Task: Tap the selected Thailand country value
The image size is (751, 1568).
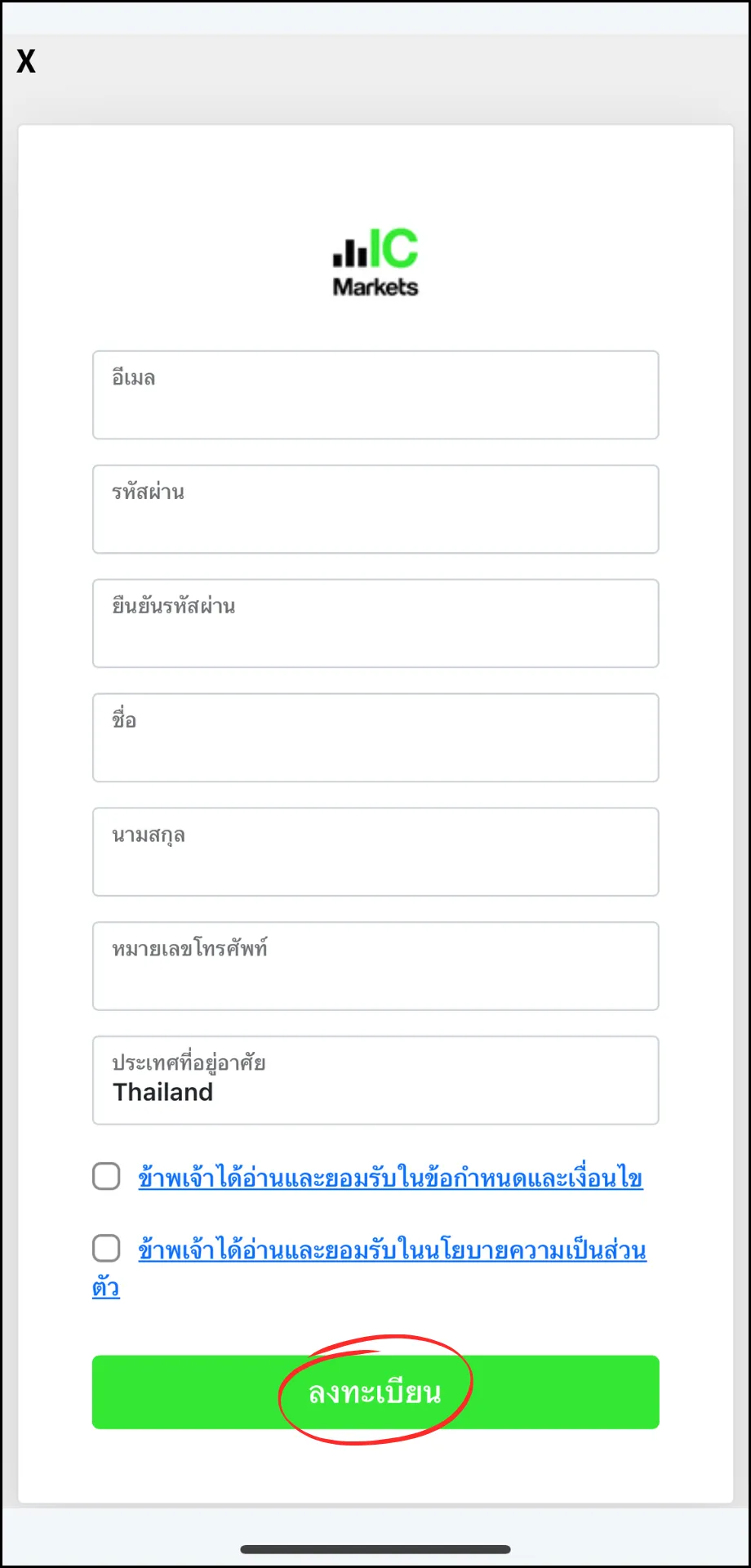Action: point(163,1093)
